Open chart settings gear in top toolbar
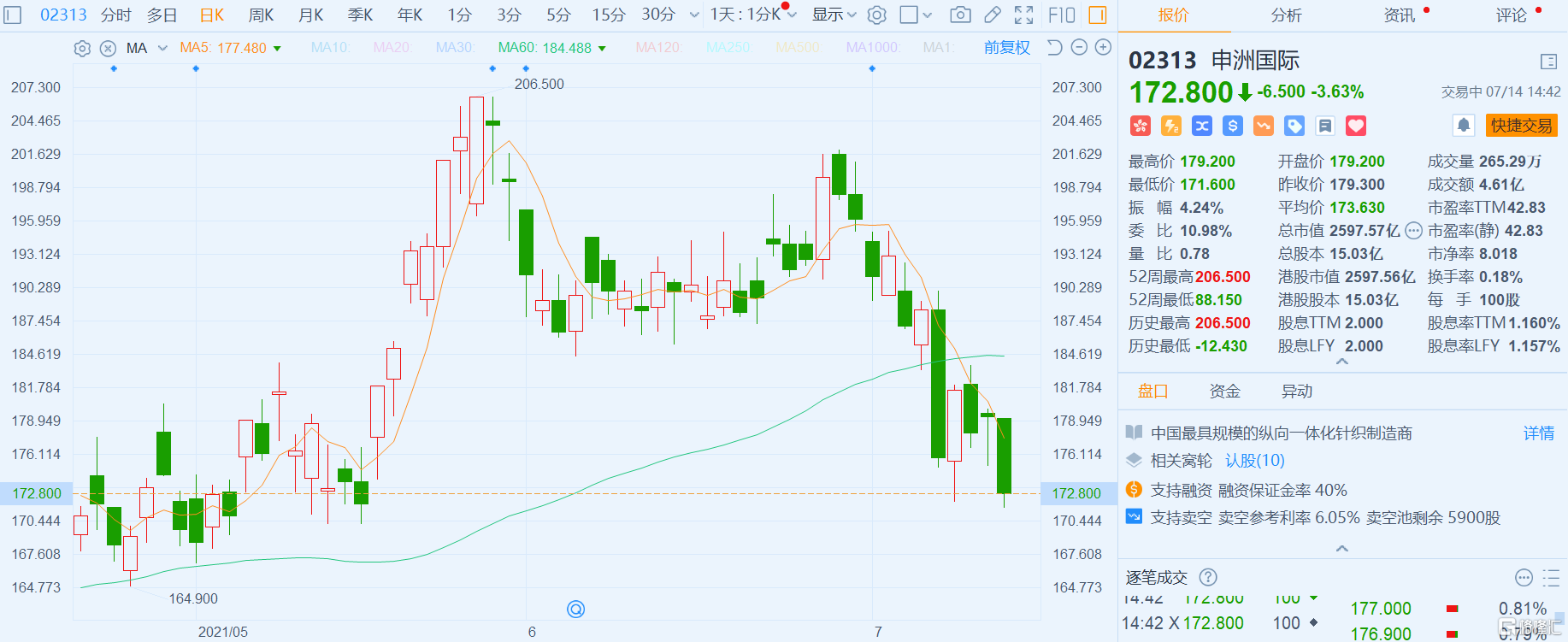Screen dimensions: 1568x642 click(x=876, y=15)
